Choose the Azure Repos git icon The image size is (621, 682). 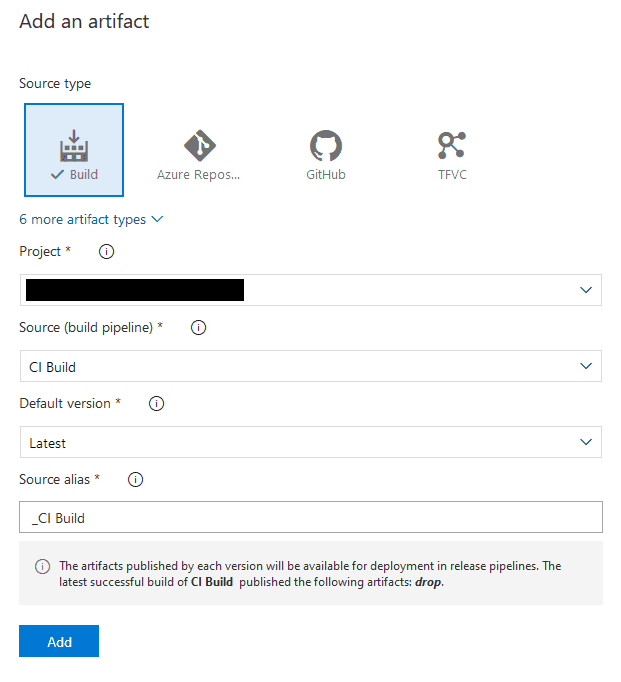(x=199, y=145)
